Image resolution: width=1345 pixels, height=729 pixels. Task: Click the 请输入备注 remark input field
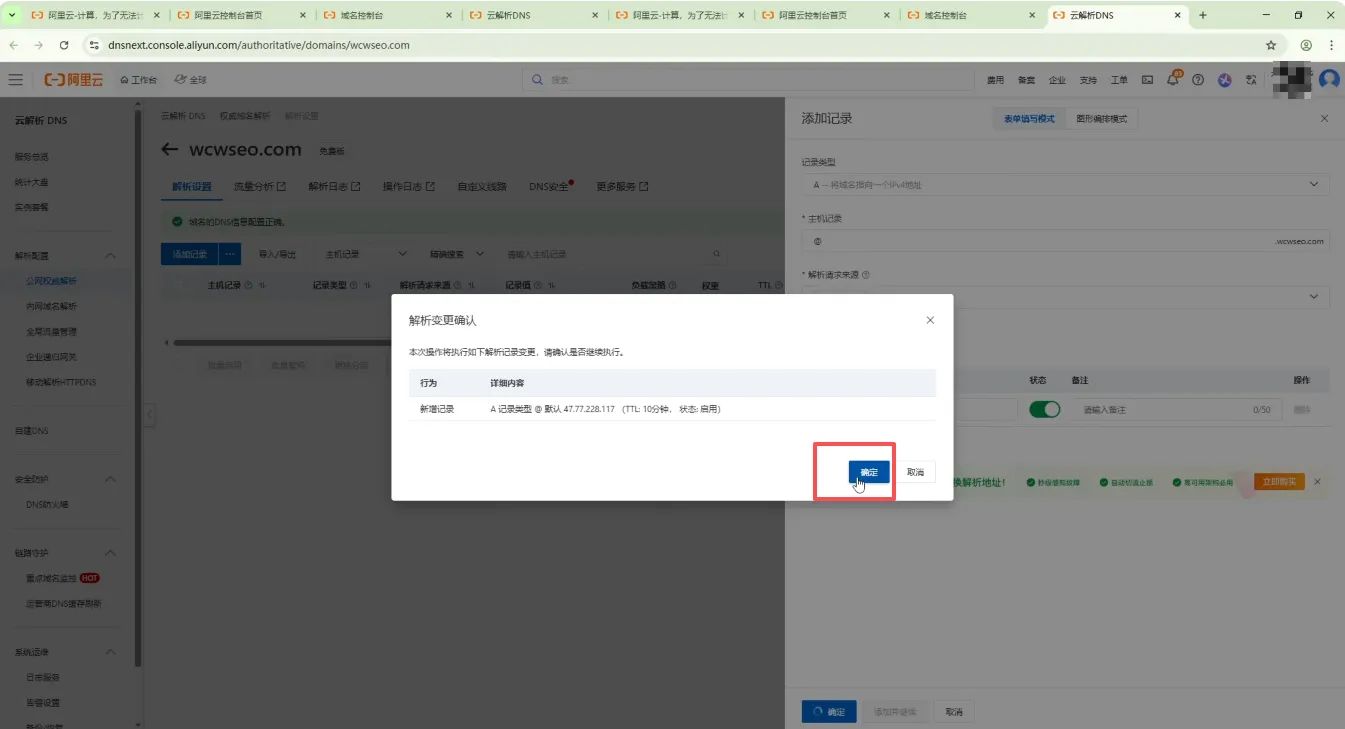(1160, 410)
